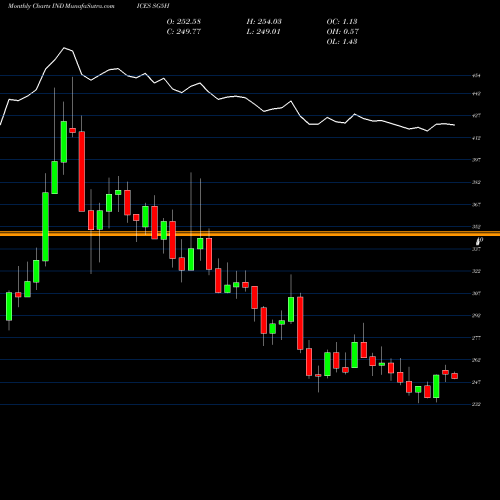This screenshot has height=500, width=500.
Task: Click the 'ICES SGSH' symbol label
Action: [x=153, y=6]
